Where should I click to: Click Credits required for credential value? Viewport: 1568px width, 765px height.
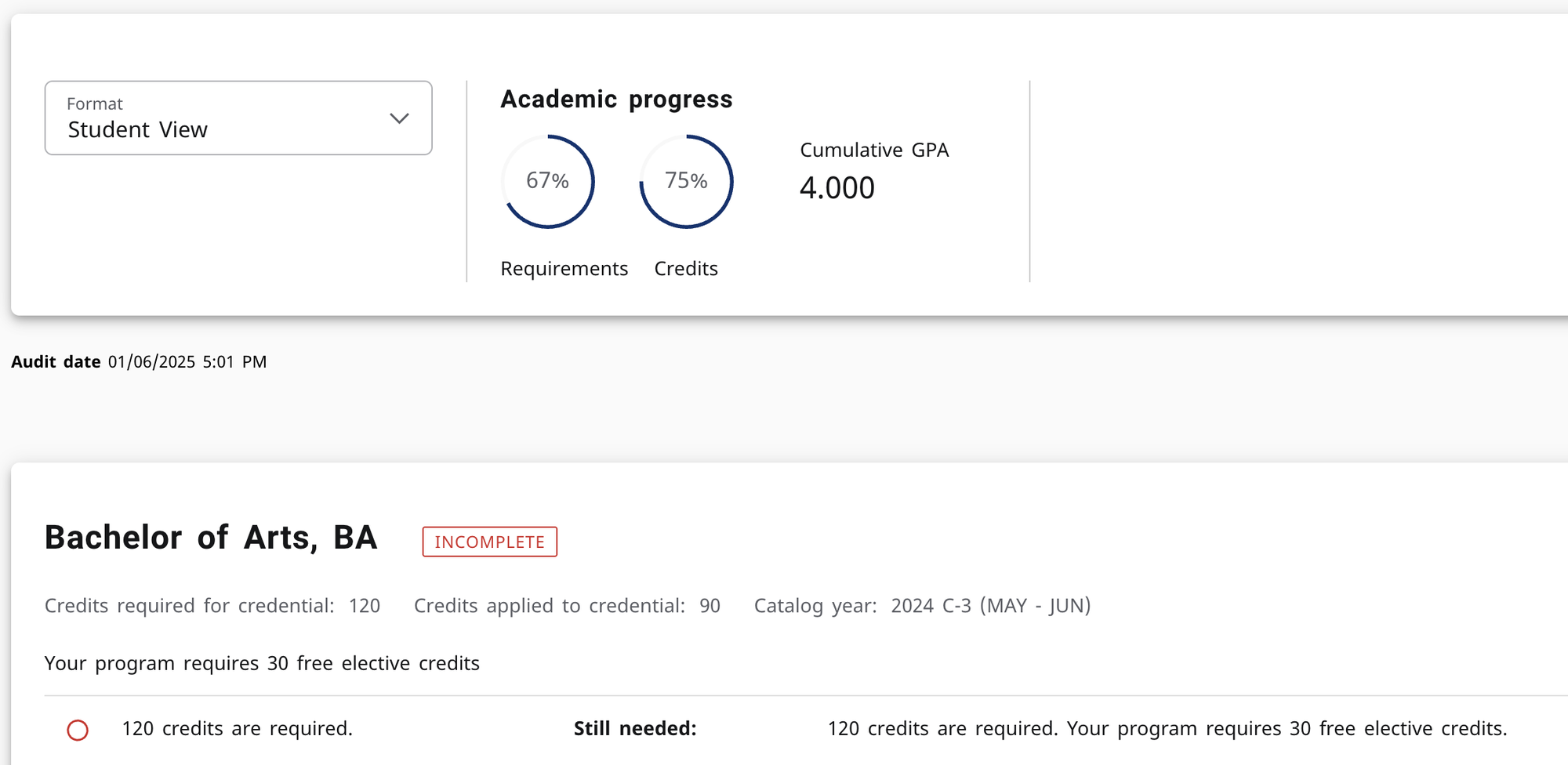[x=364, y=605]
